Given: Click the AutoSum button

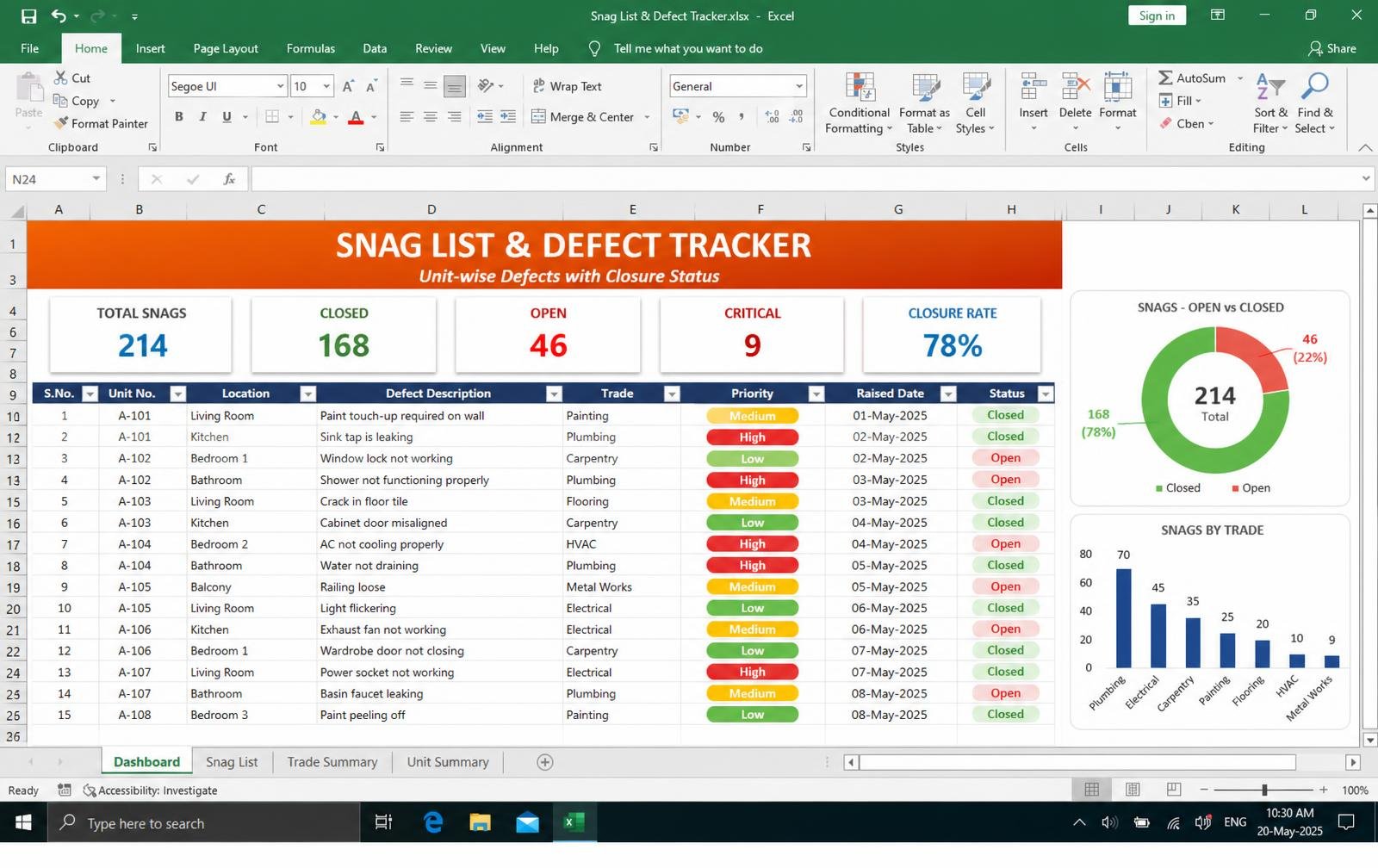Looking at the screenshot, I should tap(1193, 77).
